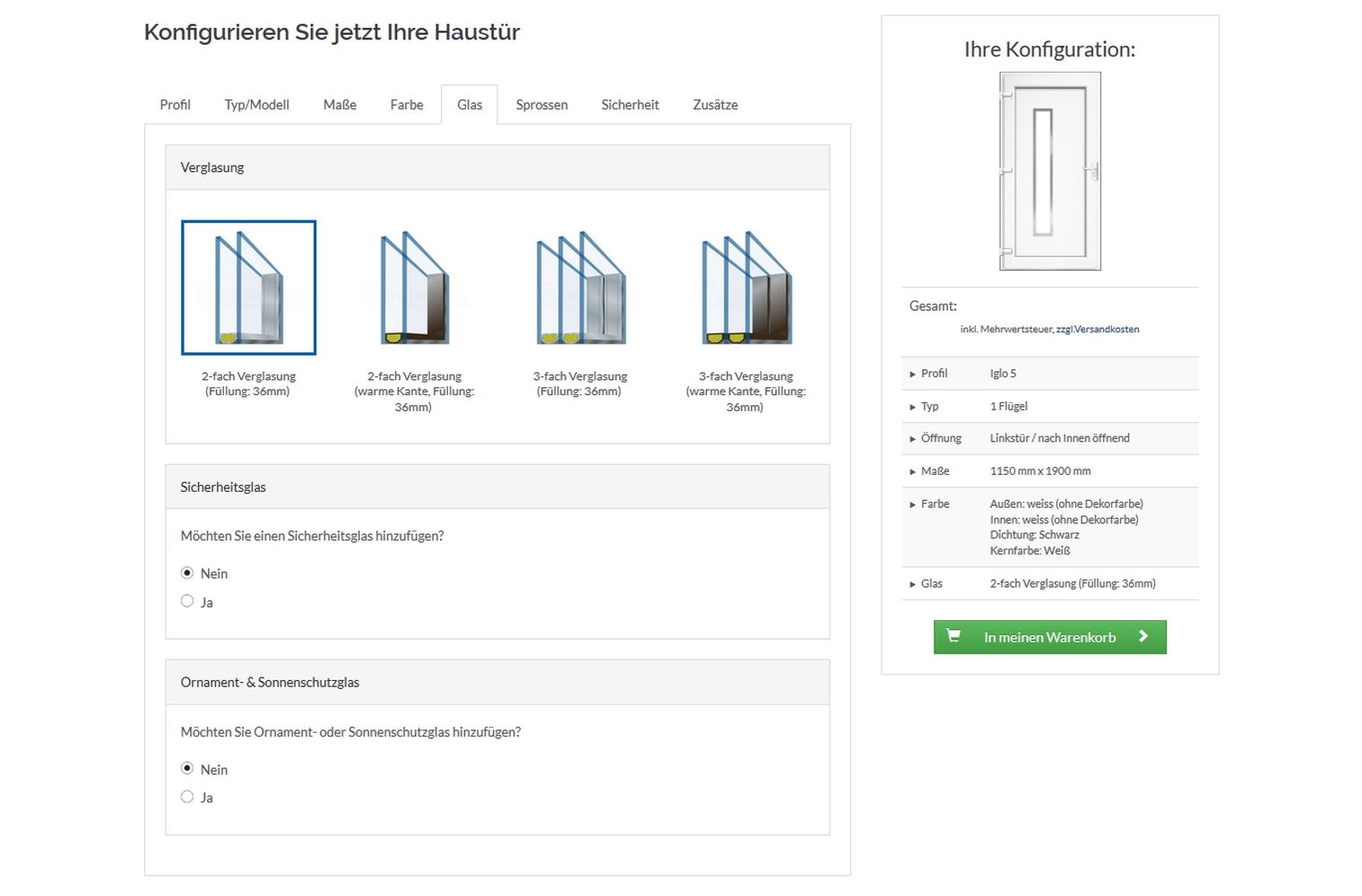The height and width of the screenshot is (896, 1362).
Task: Click the door preview image
Action: (1049, 171)
